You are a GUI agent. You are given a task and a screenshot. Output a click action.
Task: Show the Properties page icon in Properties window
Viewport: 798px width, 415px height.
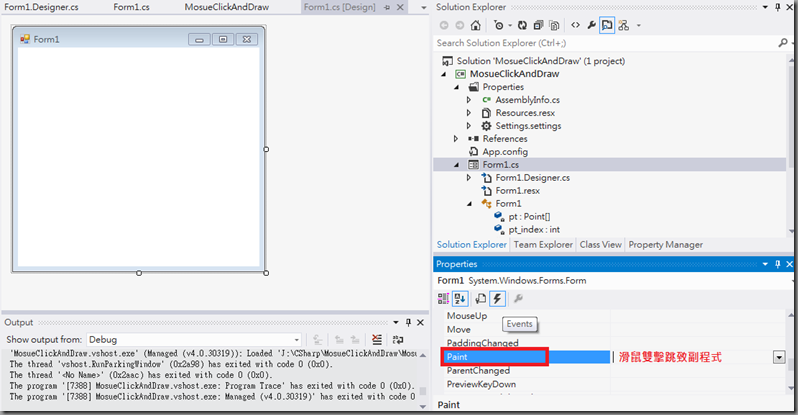[480, 299]
